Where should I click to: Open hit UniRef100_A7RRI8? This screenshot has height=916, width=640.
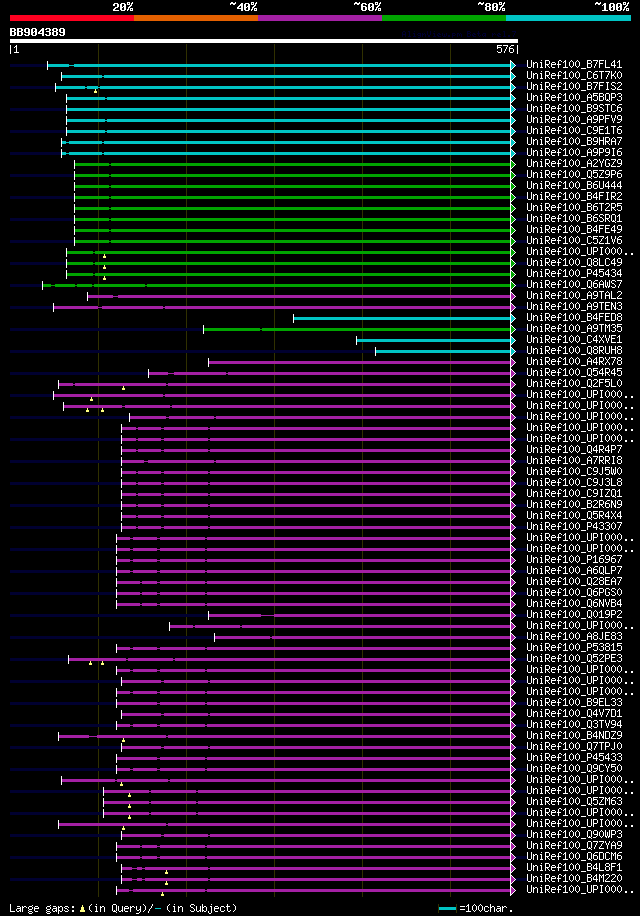[574, 460]
